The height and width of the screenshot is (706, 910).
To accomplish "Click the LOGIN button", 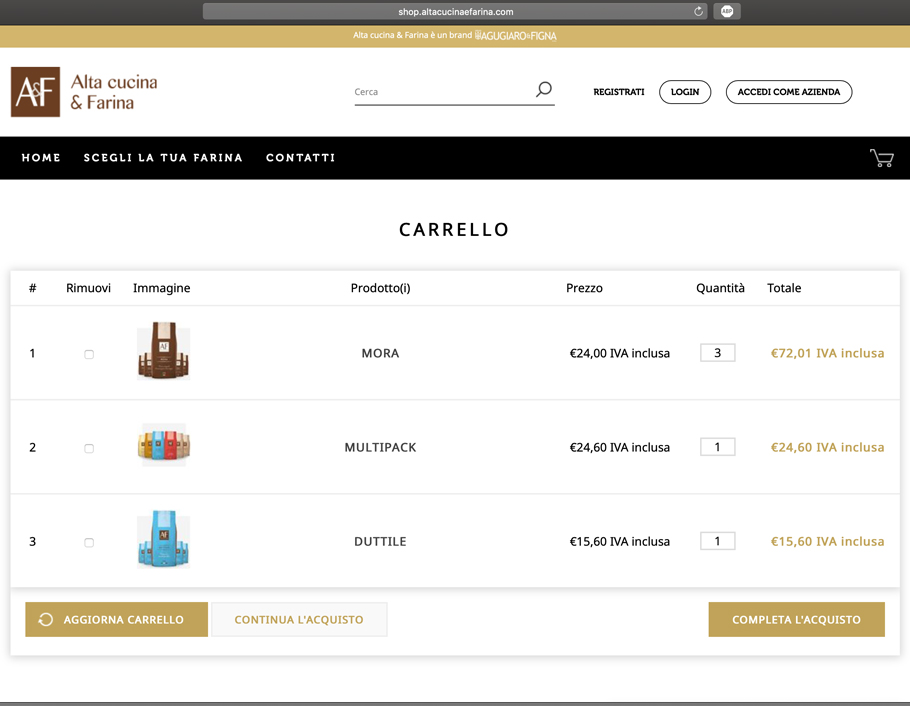I will [685, 92].
